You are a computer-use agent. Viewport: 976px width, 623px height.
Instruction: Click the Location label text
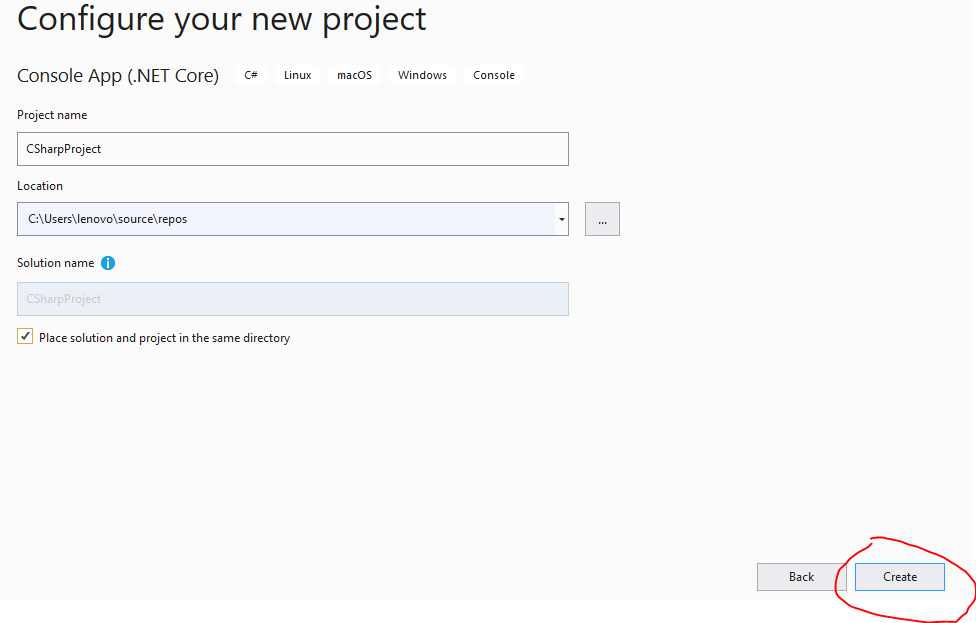pos(40,186)
